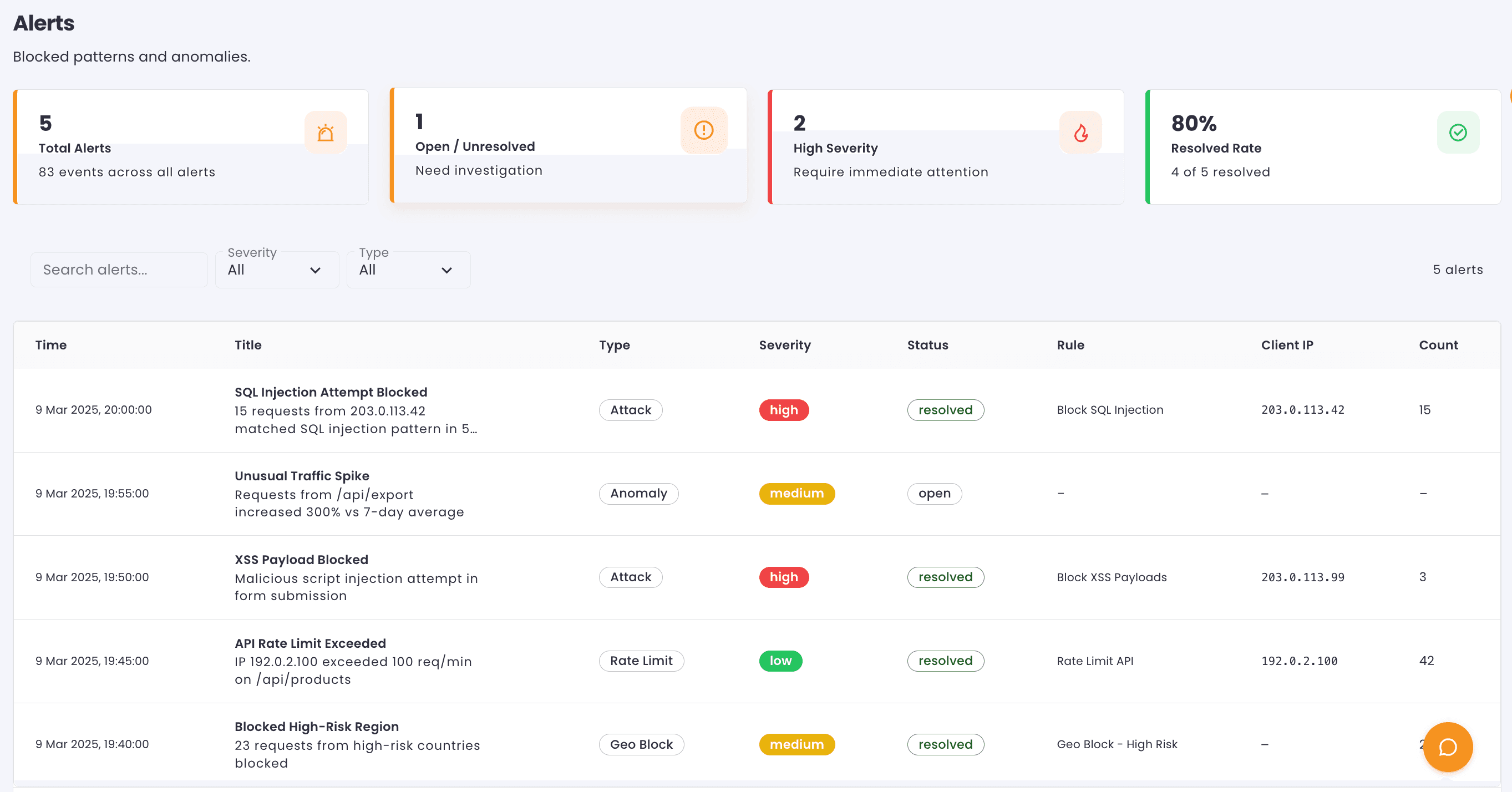
Task: Click the Geo Block type badge
Action: tap(641, 744)
